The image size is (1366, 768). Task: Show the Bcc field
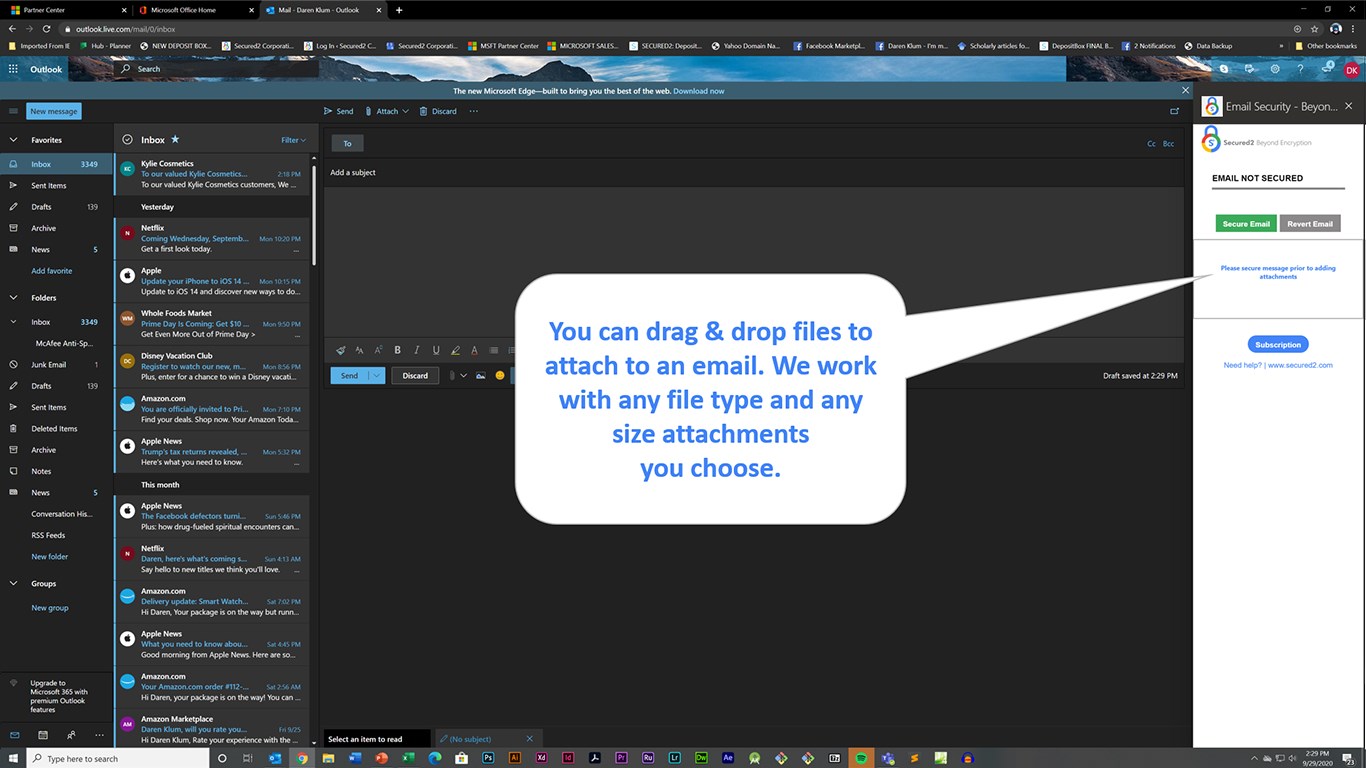[x=1168, y=144]
